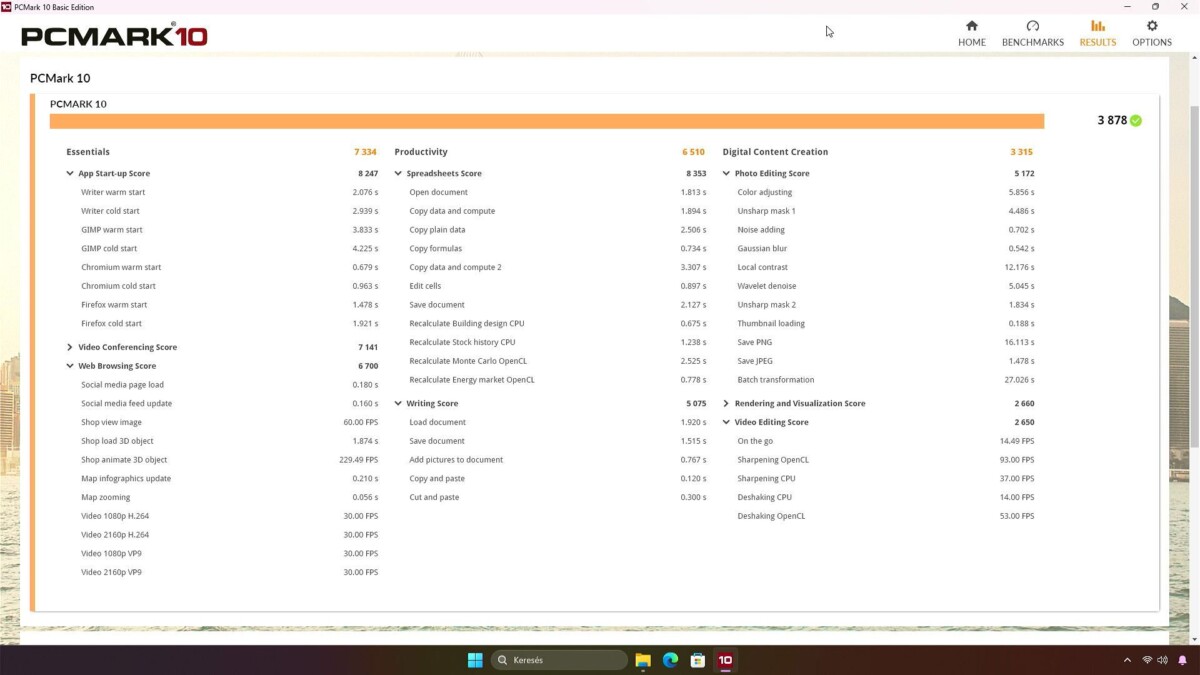Viewport: 1200px width, 675px height.
Task: Launch Microsoft Edge from the taskbar
Action: click(x=670, y=660)
